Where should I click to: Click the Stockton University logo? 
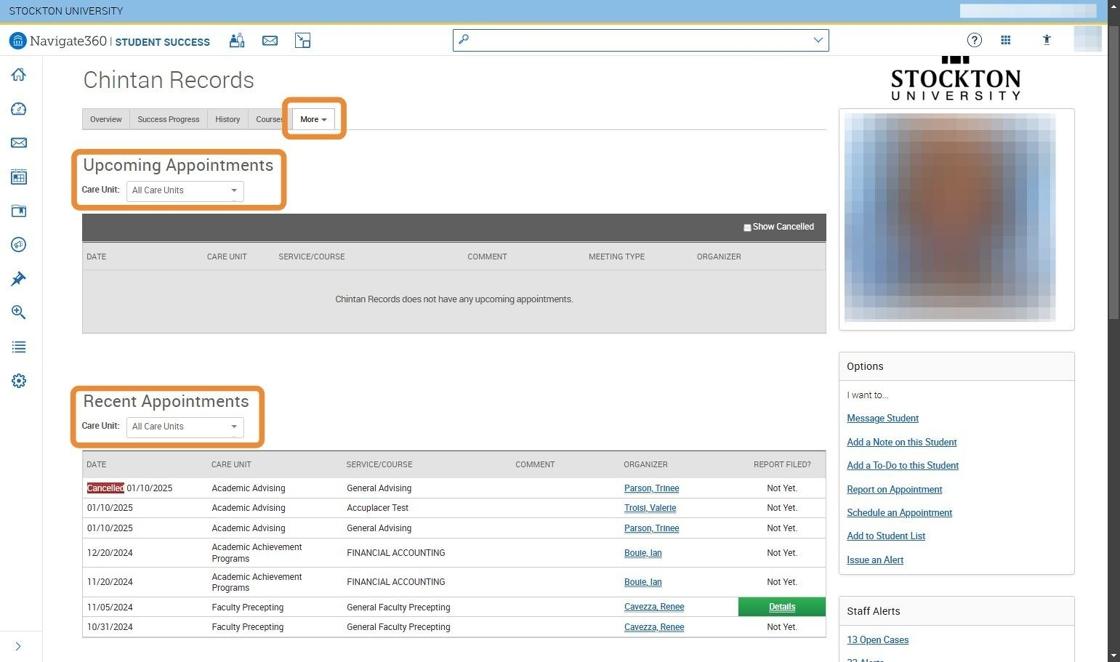(956, 79)
